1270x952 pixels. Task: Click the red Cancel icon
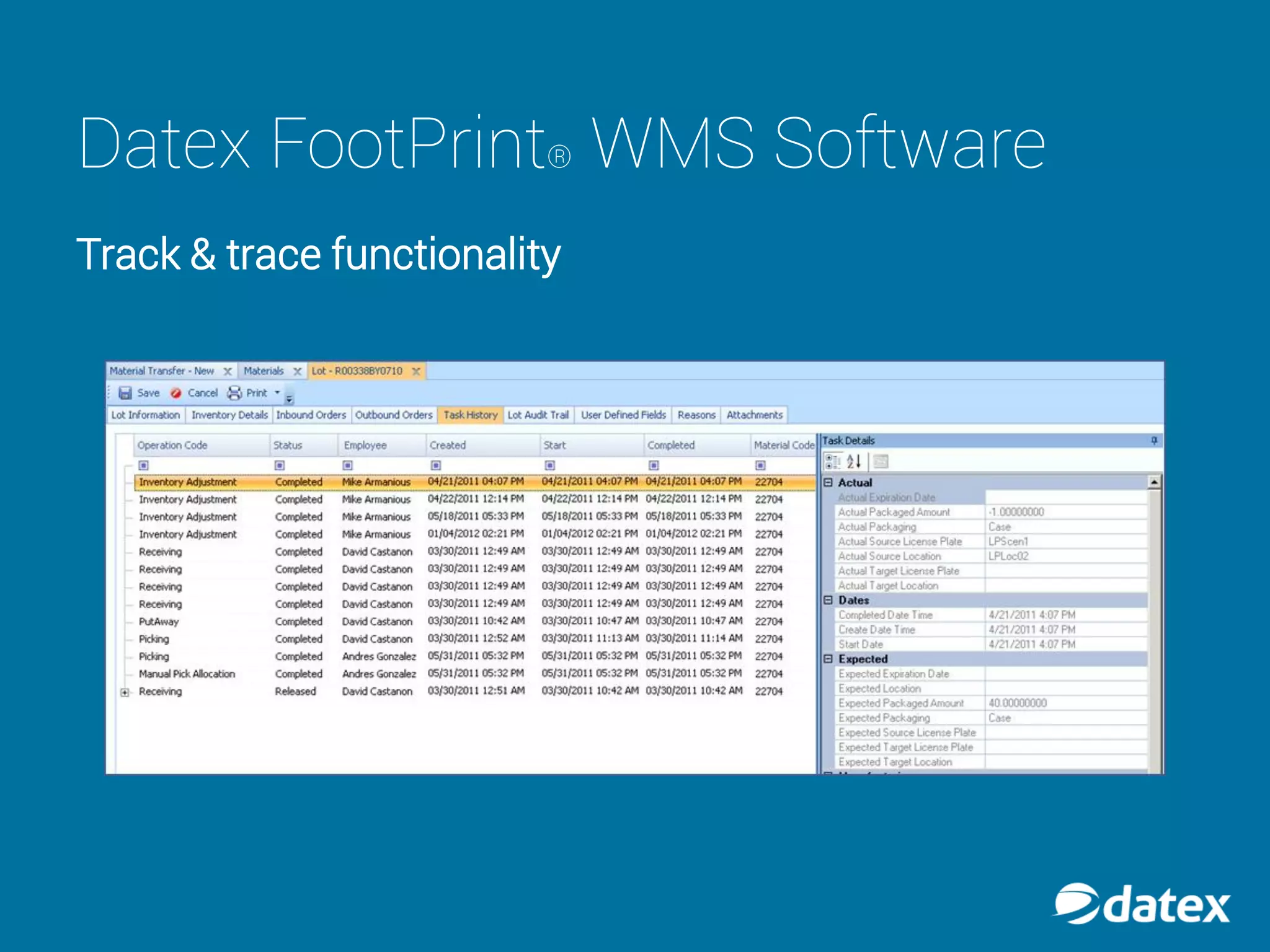pyautogui.click(x=176, y=393)
